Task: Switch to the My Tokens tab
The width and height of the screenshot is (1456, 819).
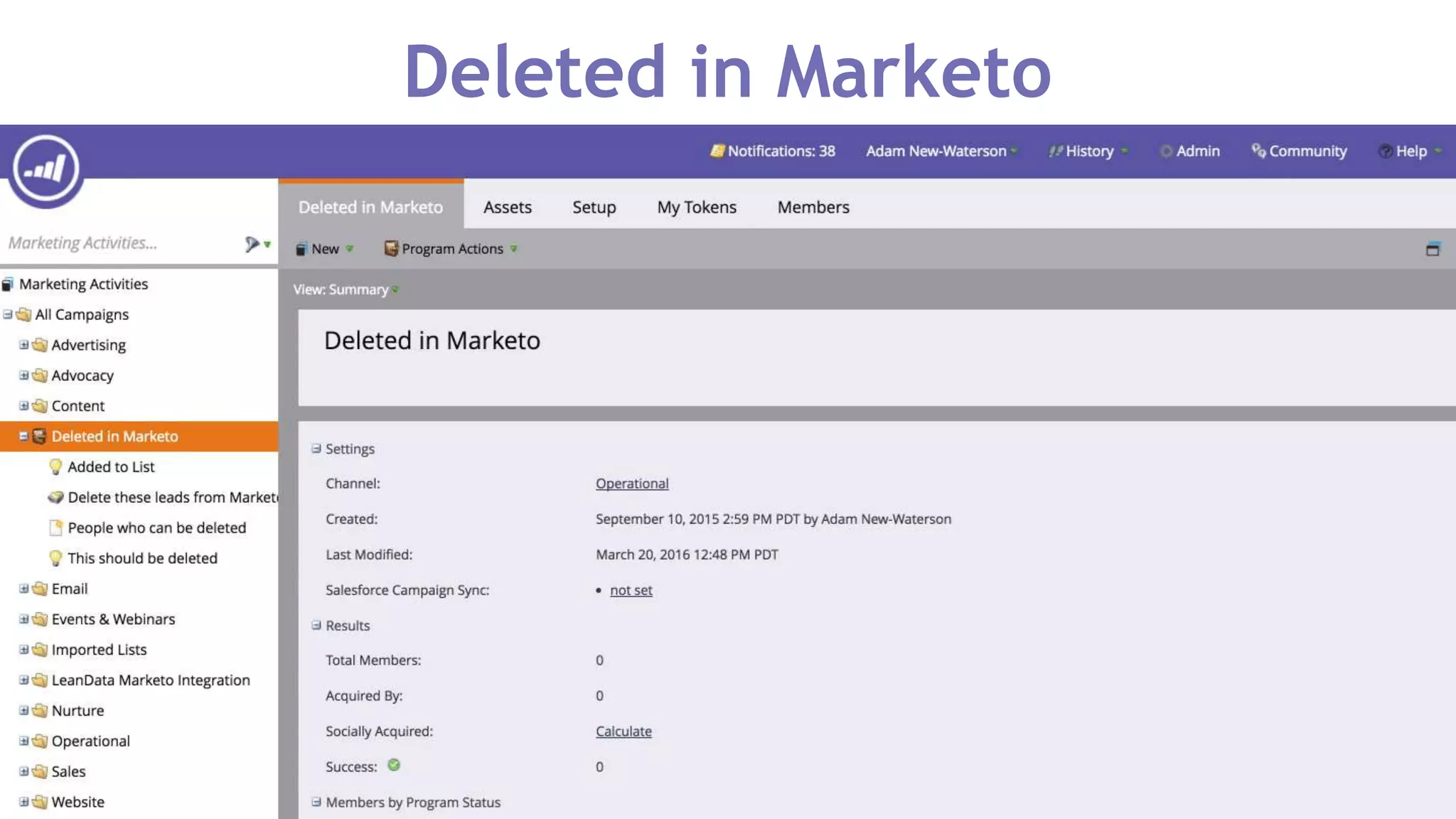Action: (697, 207)
